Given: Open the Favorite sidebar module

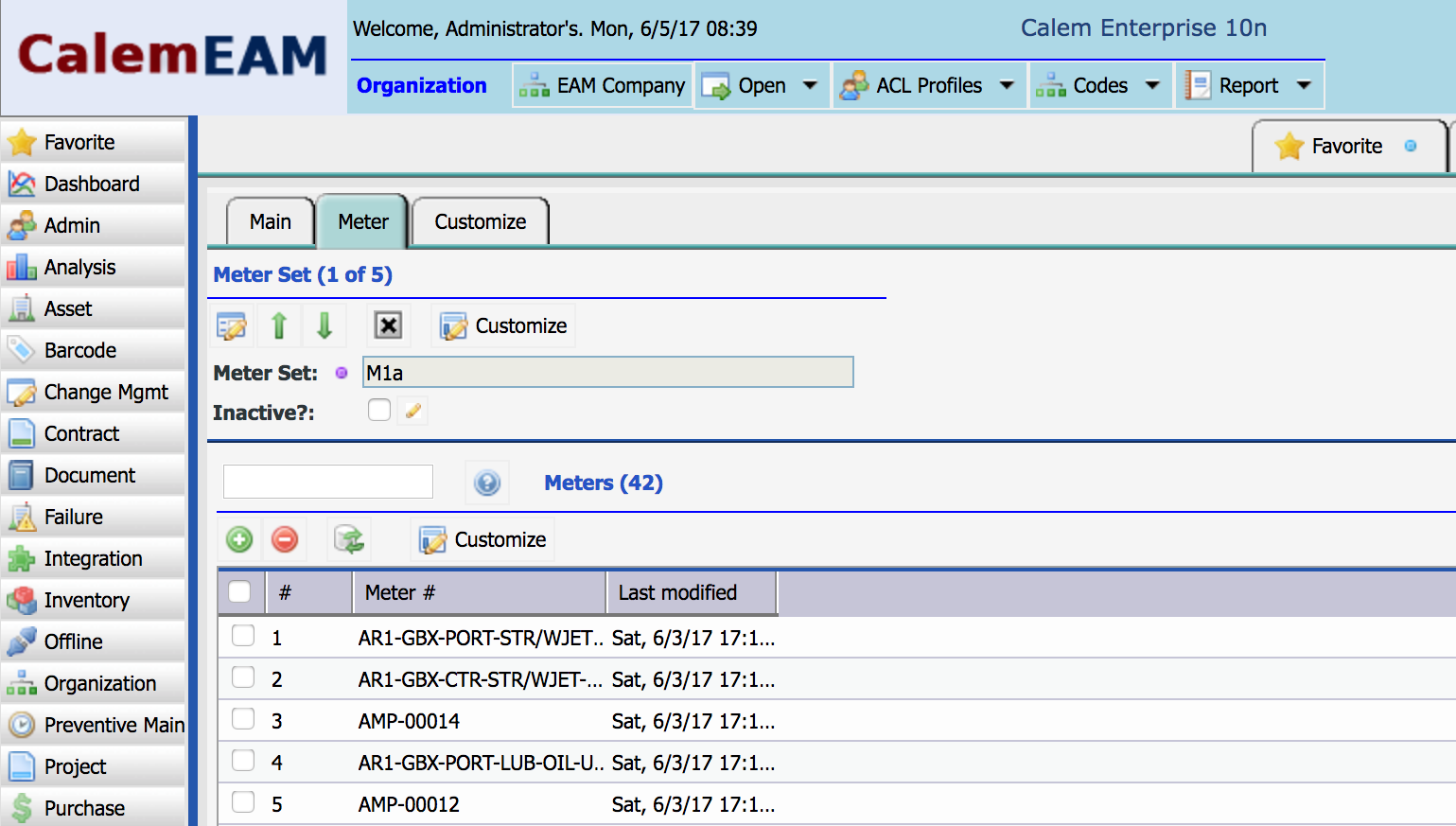Looking at the screenshot, I should (x=93, y=142).
